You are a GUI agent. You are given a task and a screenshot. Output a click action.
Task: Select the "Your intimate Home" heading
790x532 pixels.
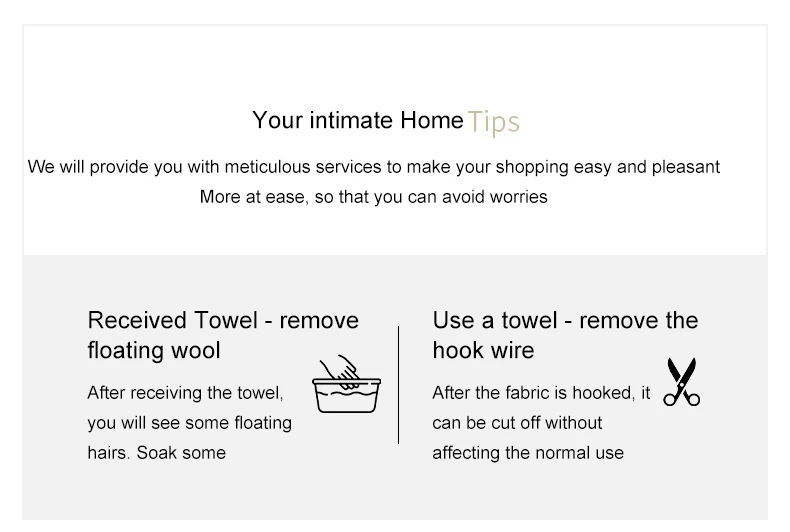[x=358, y=121]
